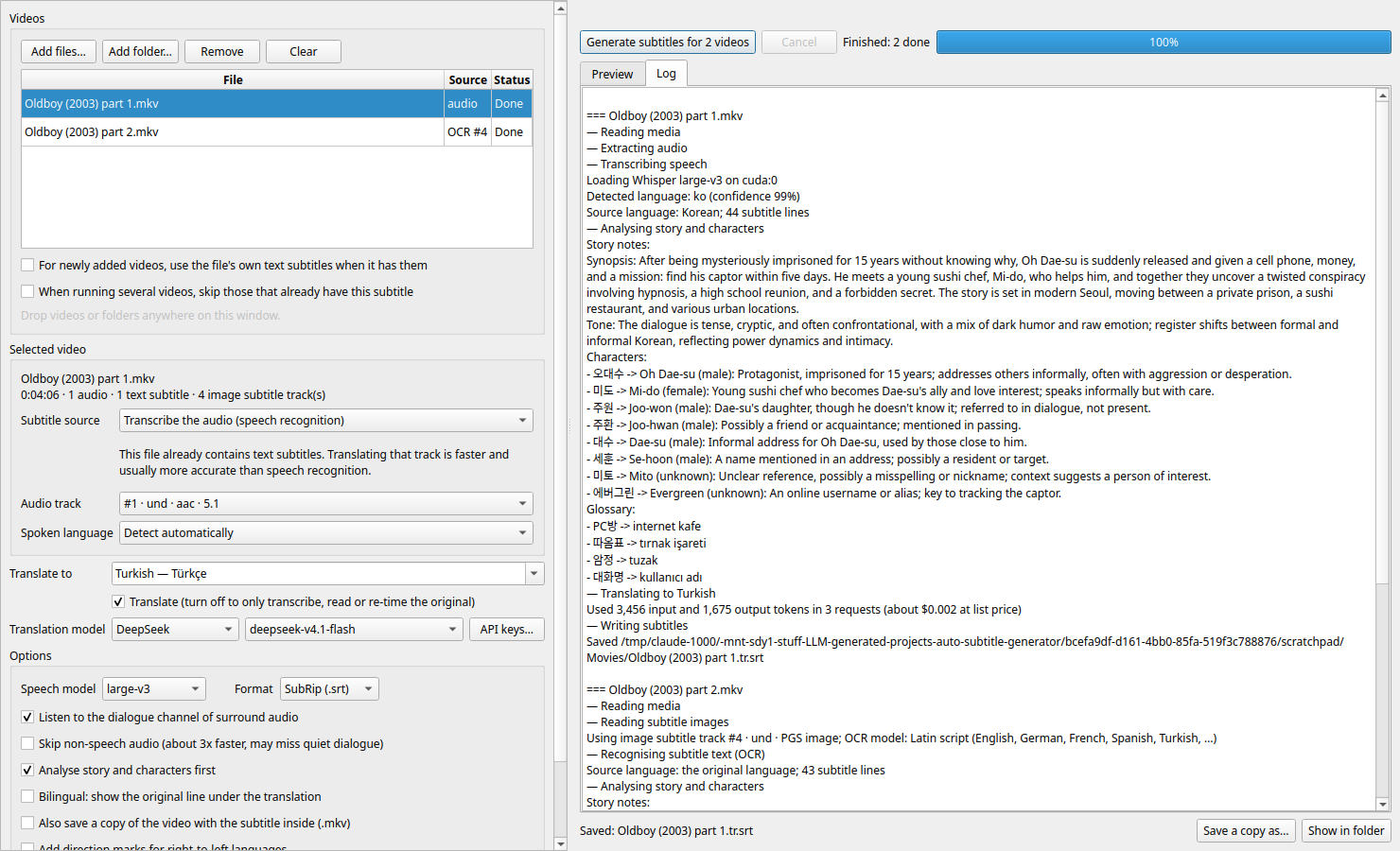This screenshot has width=1400, height=851.
Task: Click the log scrollbar up arrow
Action: coord(1383,96)
